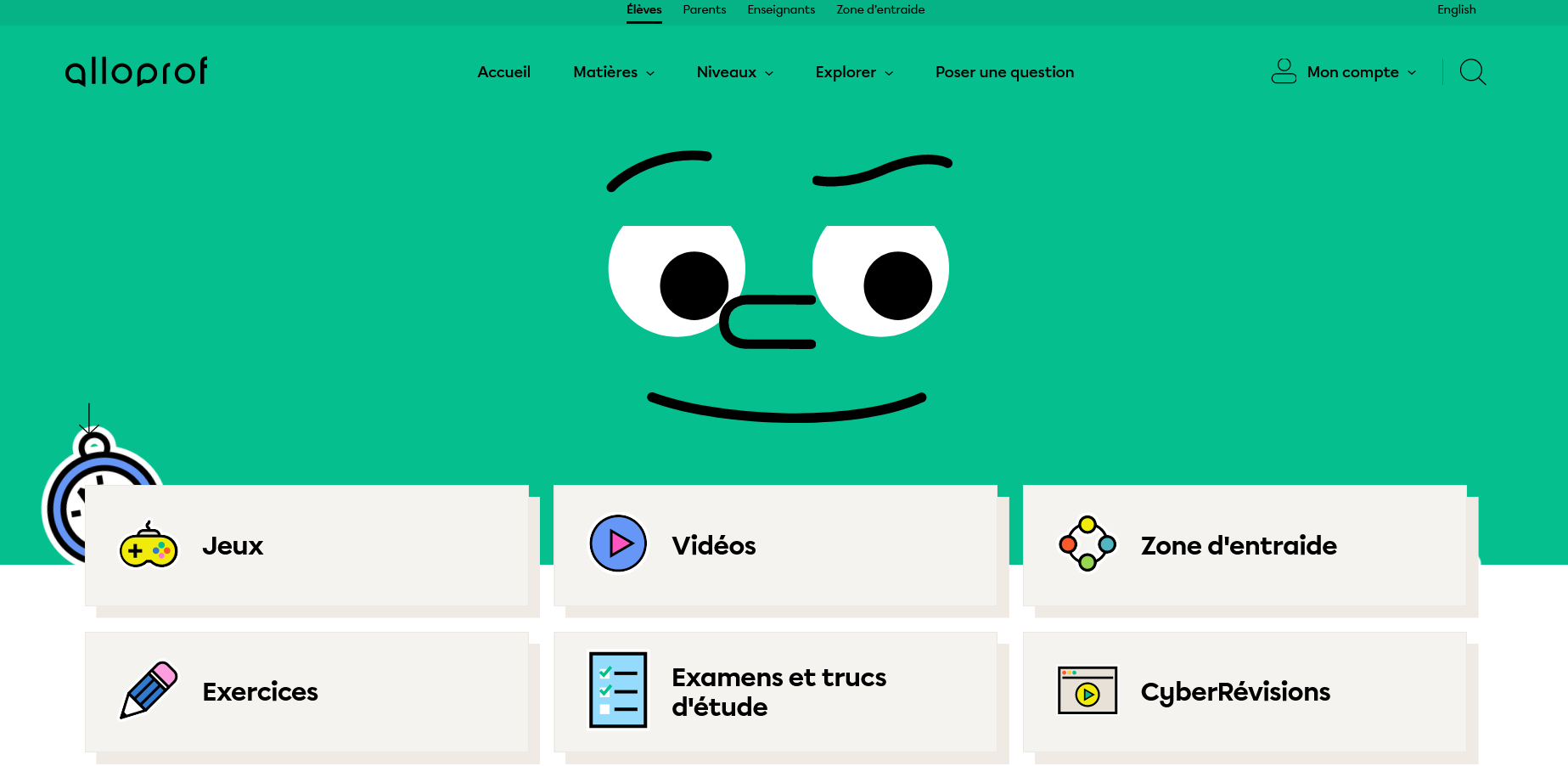This screenshot has width=1568, height=766.
Task: Open the Niveaux dropdown menu
Action: coord(734,72)
